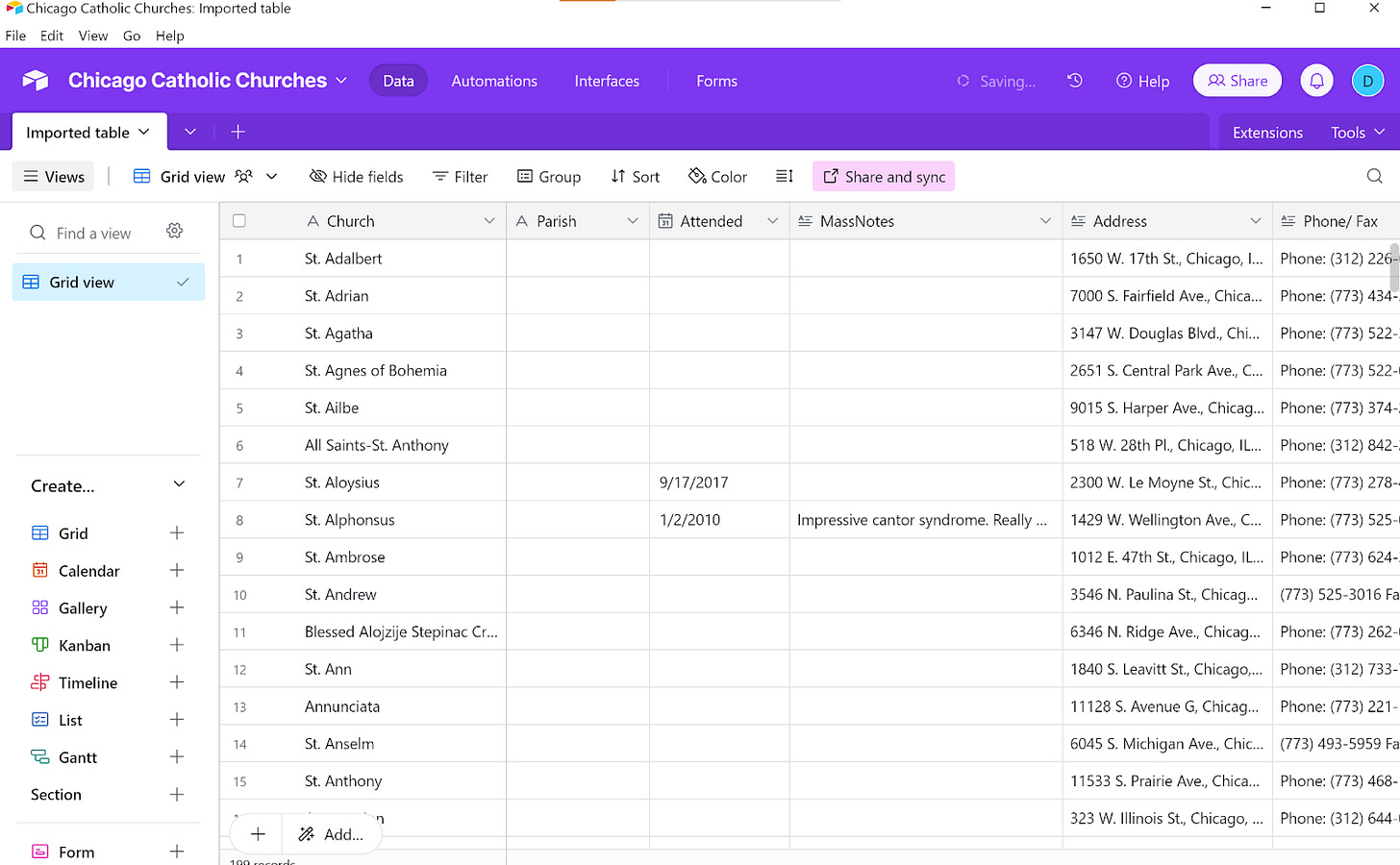Open the account avatar labeled D
Image resolution: width=1400 pixels, height=865 pixels.
[x=1367, y=81]
